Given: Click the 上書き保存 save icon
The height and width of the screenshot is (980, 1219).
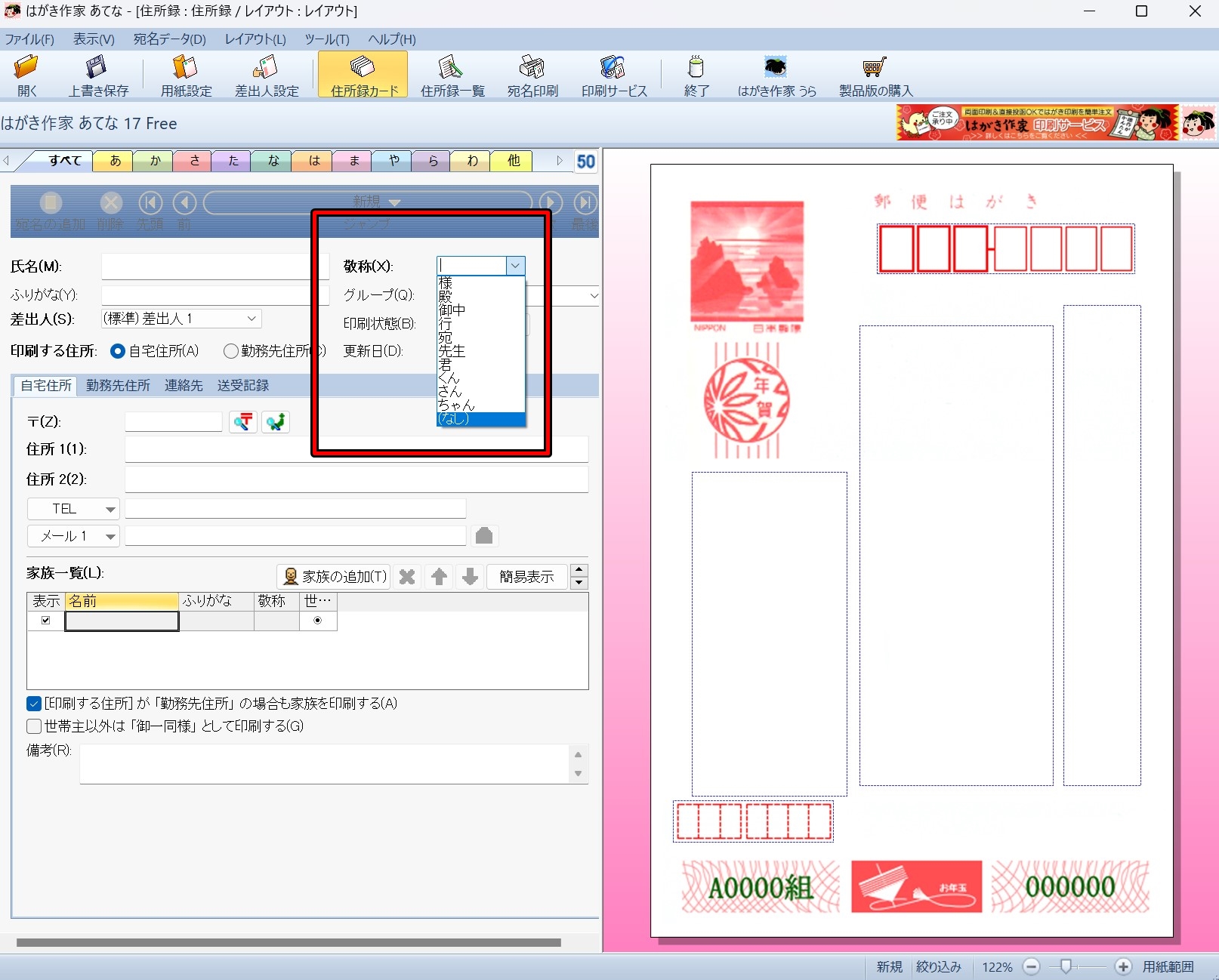Looking at the screenshot, I should [98, 75].
